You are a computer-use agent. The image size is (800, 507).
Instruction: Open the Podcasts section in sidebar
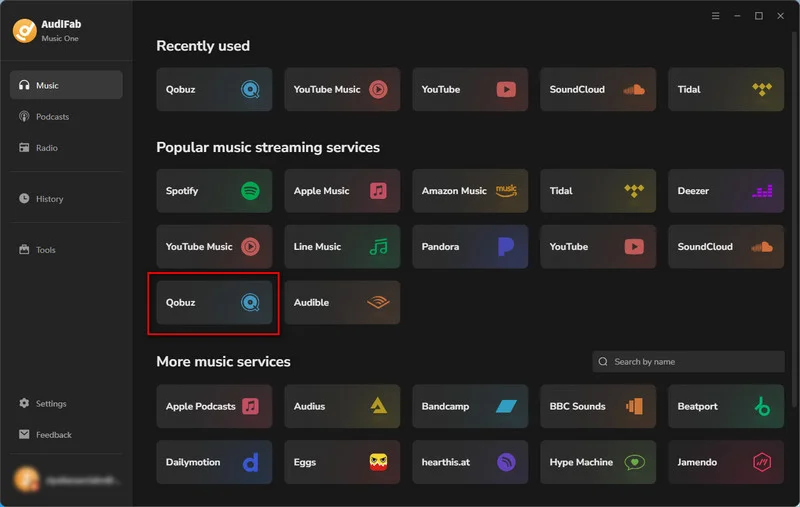[66, 116]
